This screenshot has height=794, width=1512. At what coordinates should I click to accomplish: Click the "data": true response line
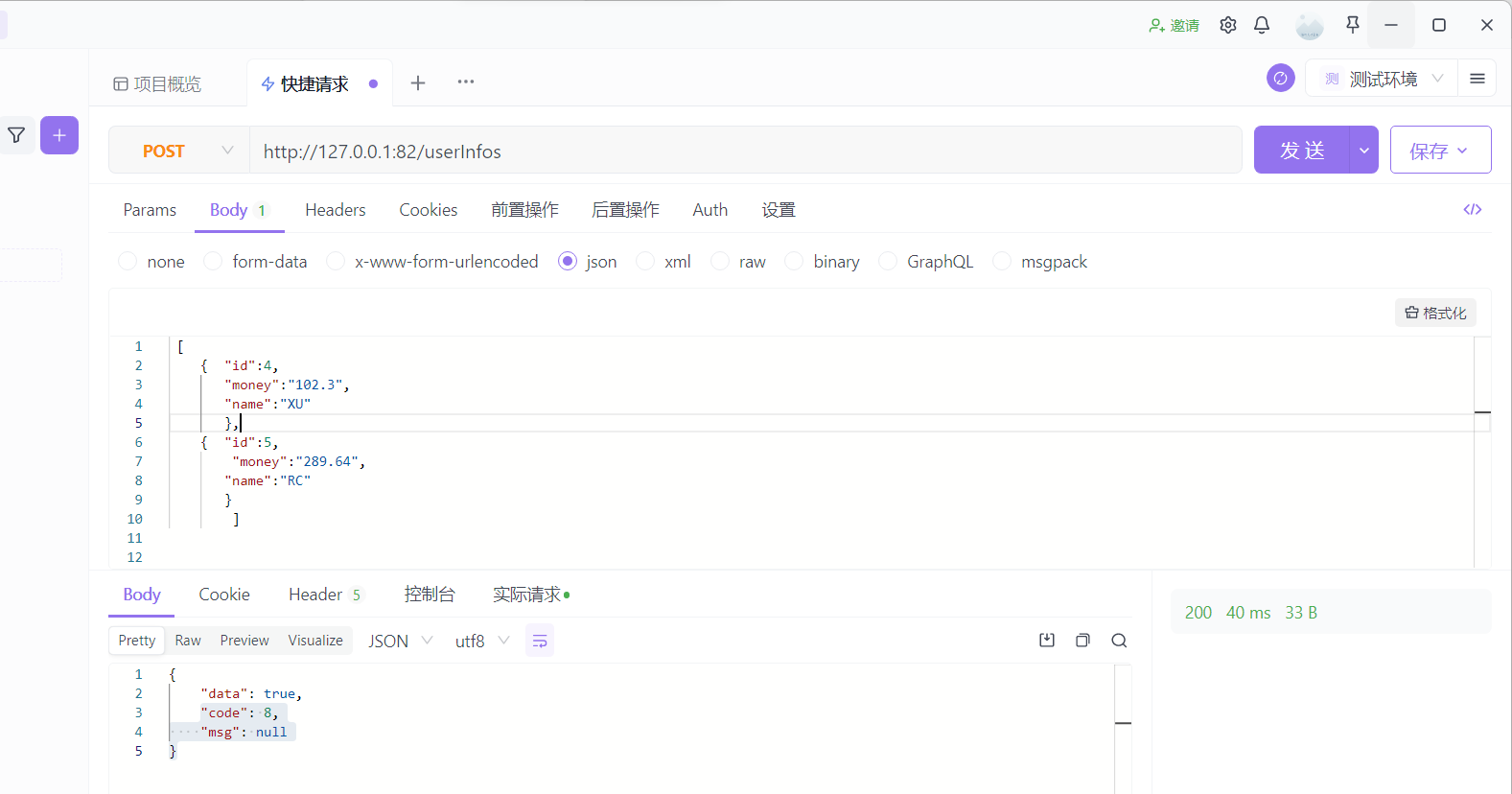251,693
